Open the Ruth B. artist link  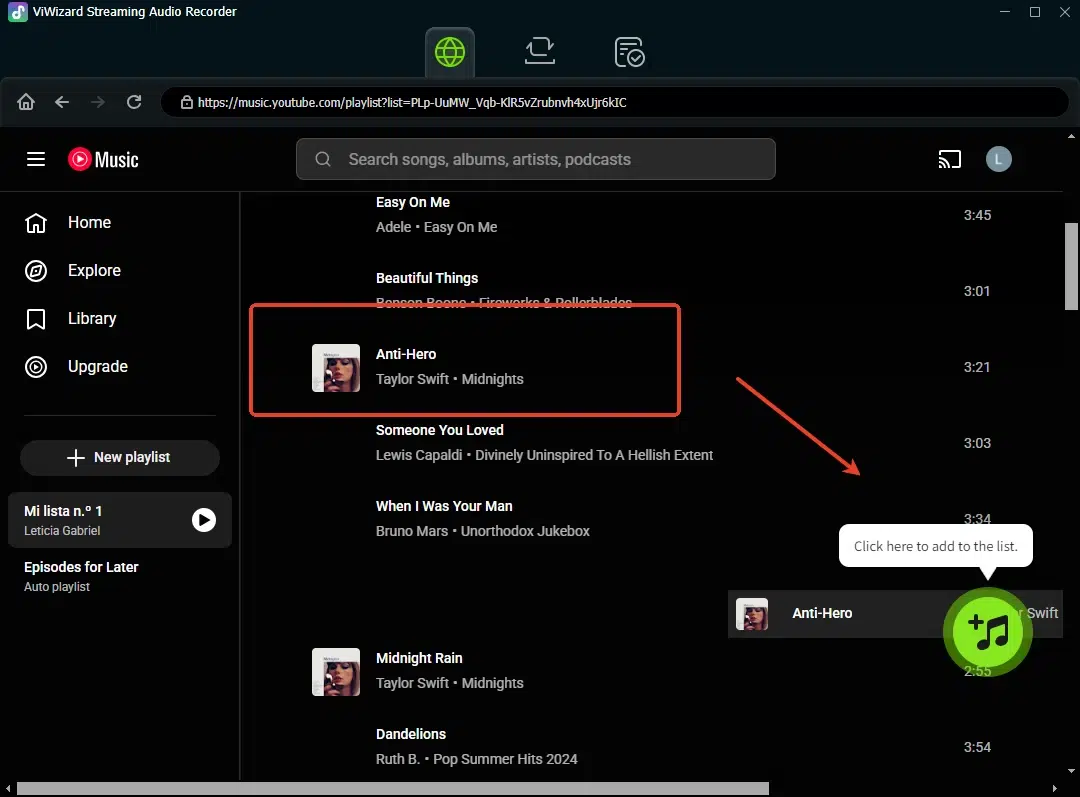click(x=397, y=759)
